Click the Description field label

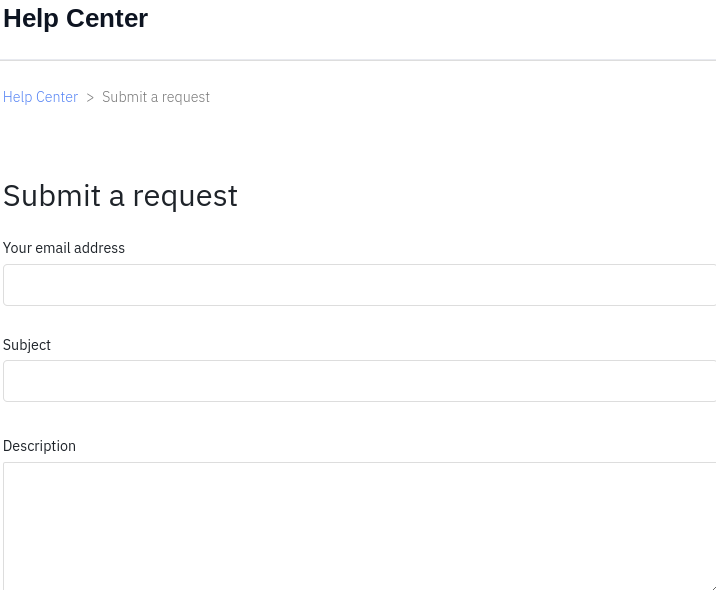[39, 446]
